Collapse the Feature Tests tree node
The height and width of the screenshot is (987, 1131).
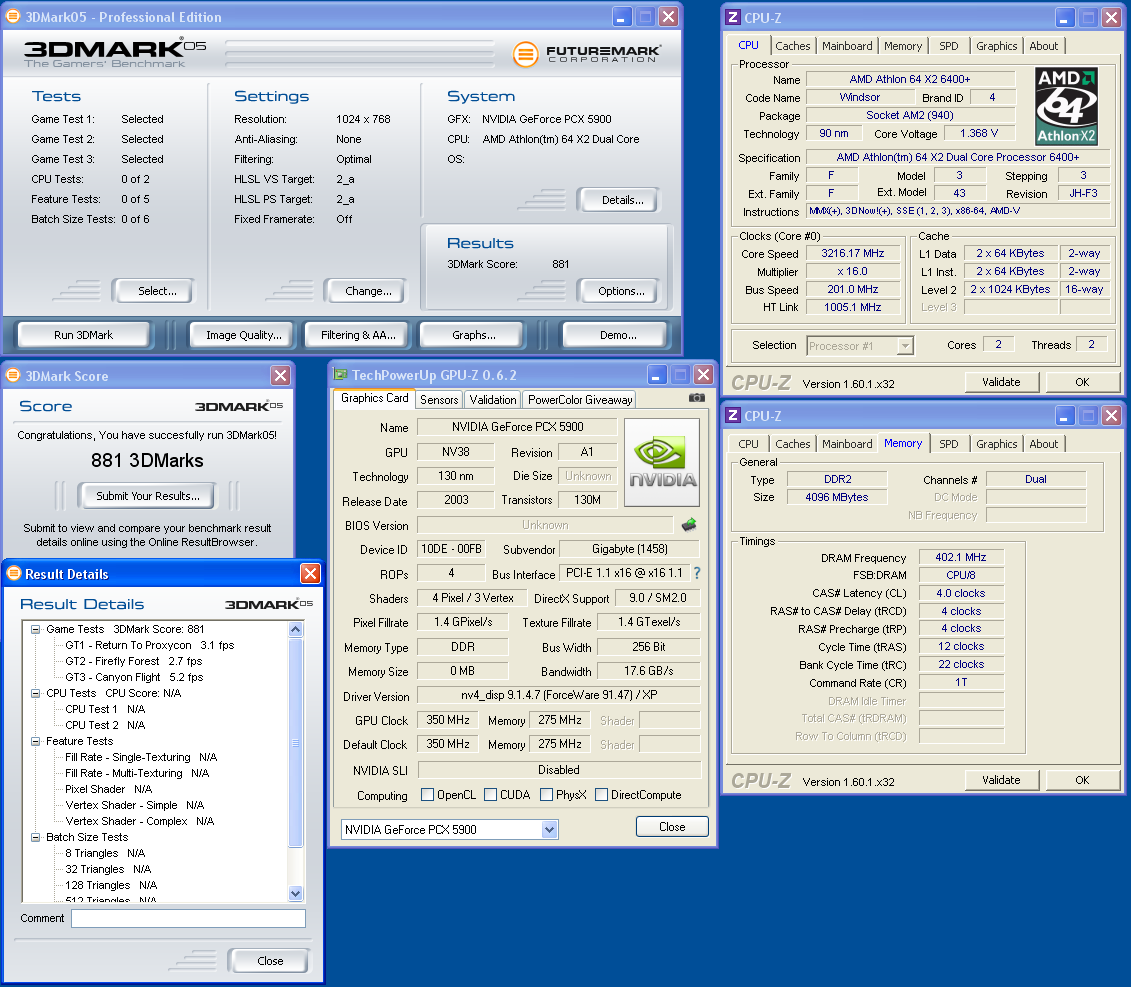coord(36,741)
